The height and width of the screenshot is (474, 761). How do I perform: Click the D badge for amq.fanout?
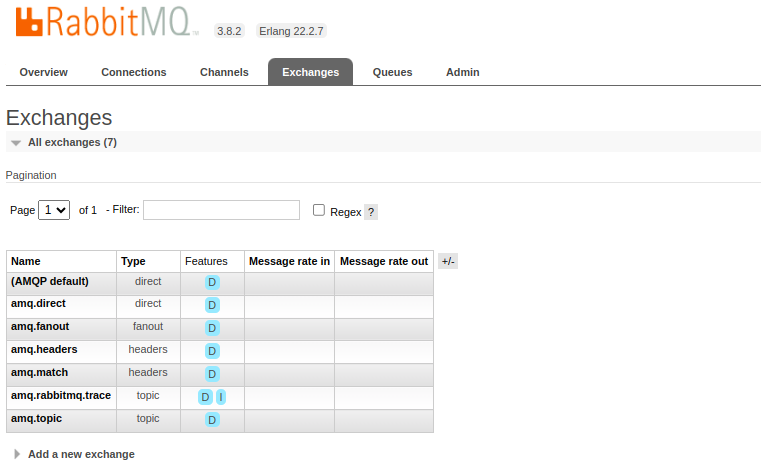212,328
